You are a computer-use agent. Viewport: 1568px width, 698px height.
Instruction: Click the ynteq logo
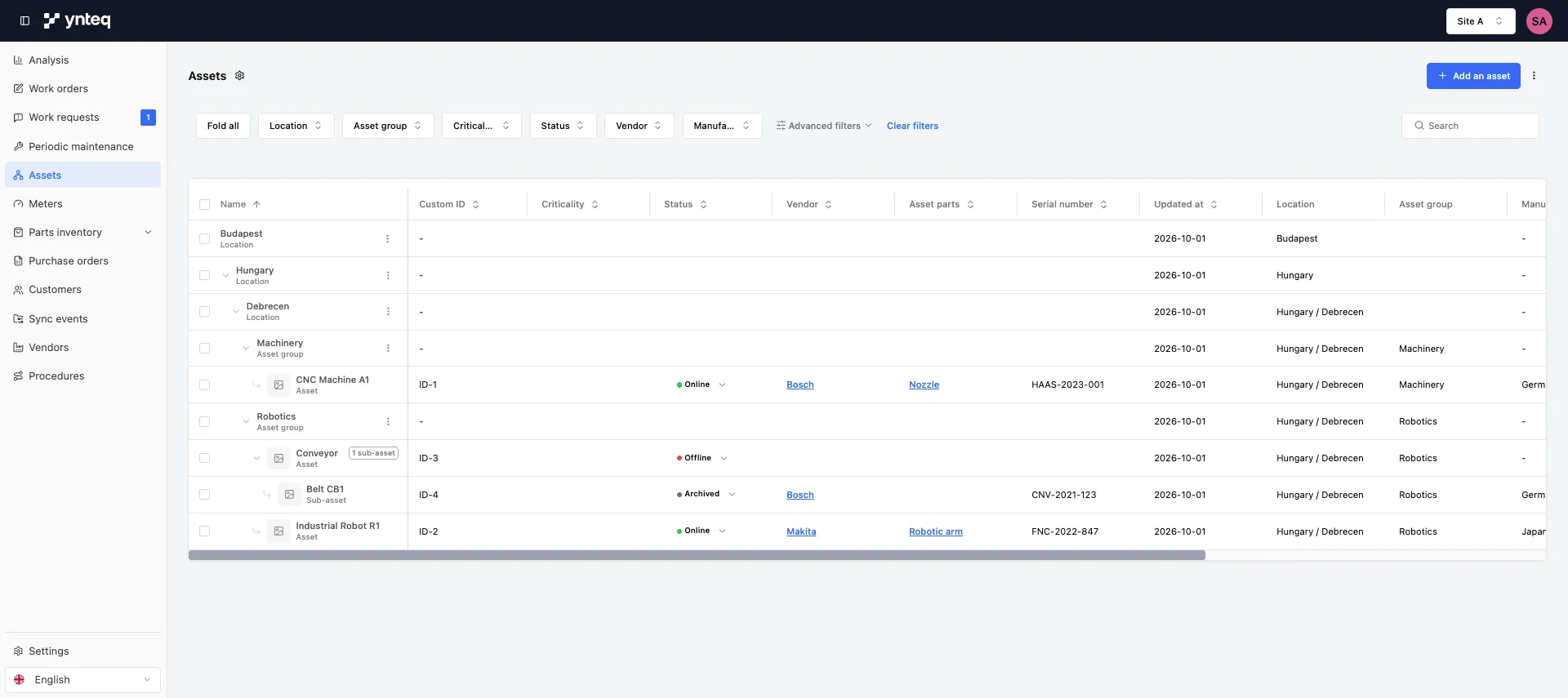(x=77, y=20)
